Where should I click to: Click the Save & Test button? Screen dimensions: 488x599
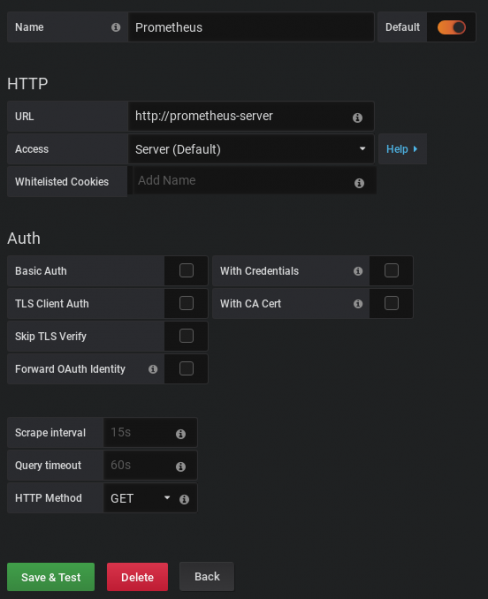(51, 577)
